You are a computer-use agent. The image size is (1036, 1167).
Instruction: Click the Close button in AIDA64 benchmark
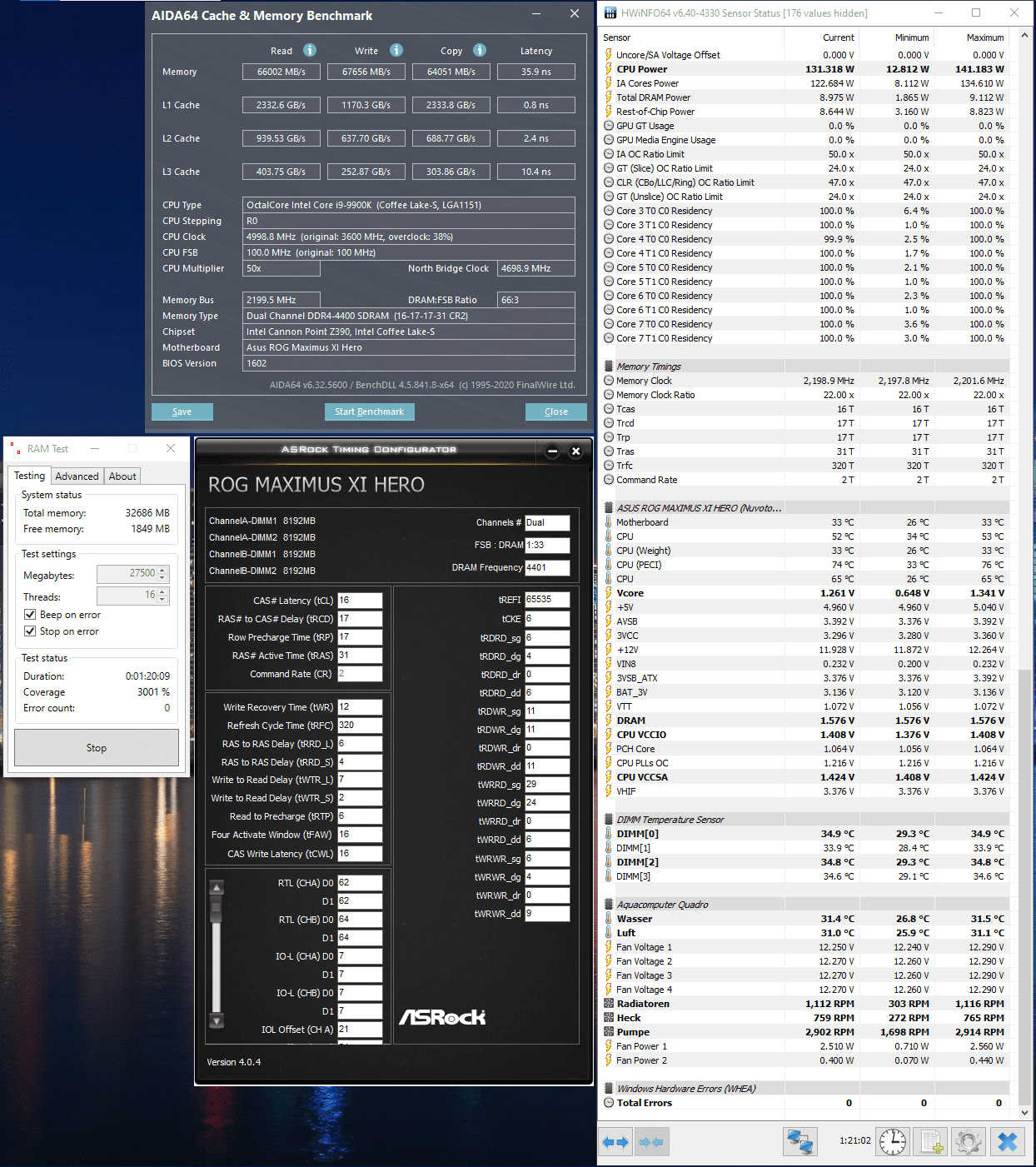[x=556, y=411]
